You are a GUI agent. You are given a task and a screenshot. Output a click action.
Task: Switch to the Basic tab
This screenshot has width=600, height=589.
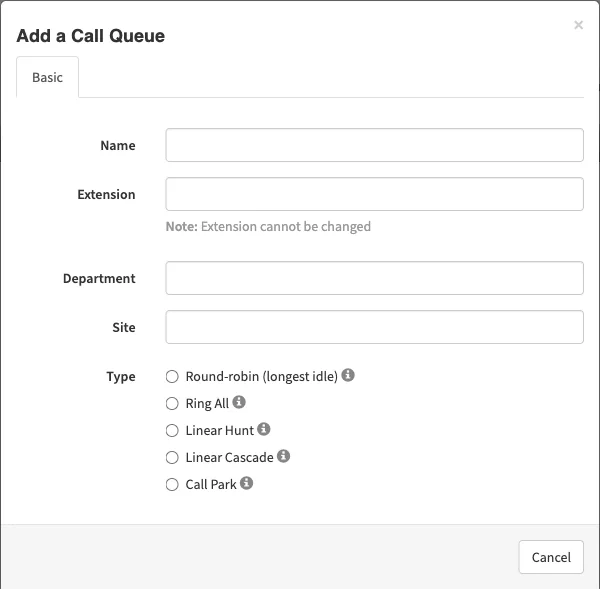(x=47, y=77)
